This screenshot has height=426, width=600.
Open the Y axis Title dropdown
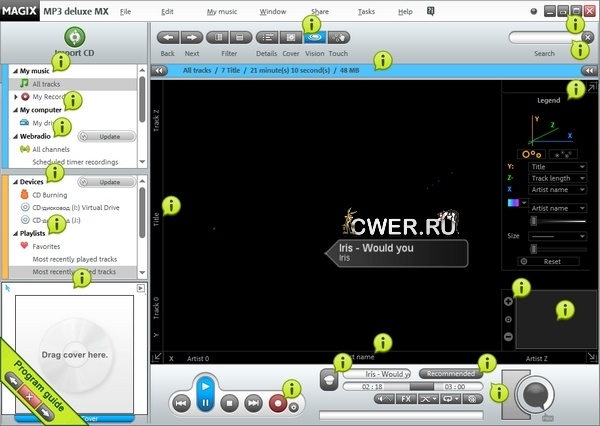(x=557, y=167)
